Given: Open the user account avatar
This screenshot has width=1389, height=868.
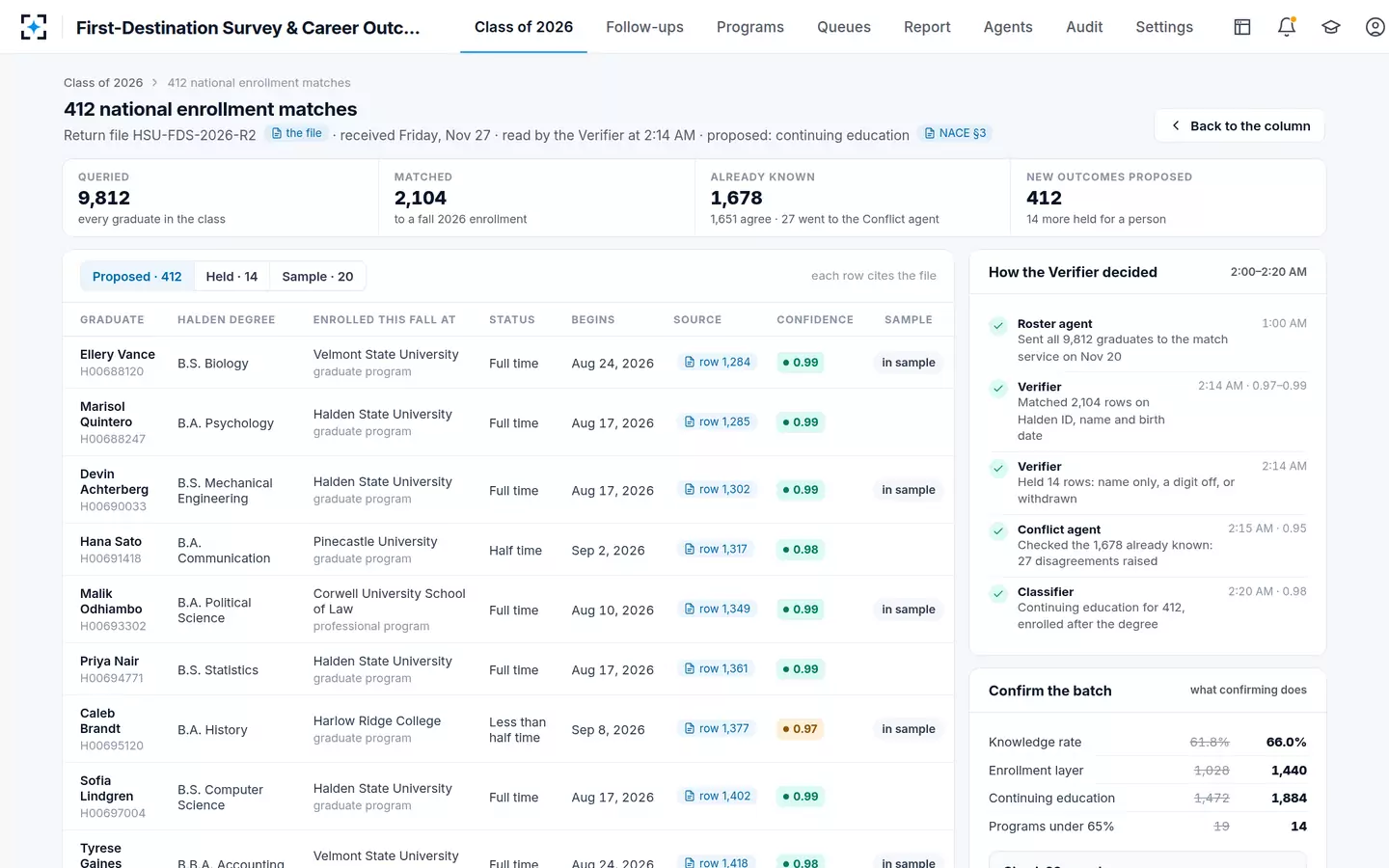Looking at the screenshot, I should coord(1375,27).
